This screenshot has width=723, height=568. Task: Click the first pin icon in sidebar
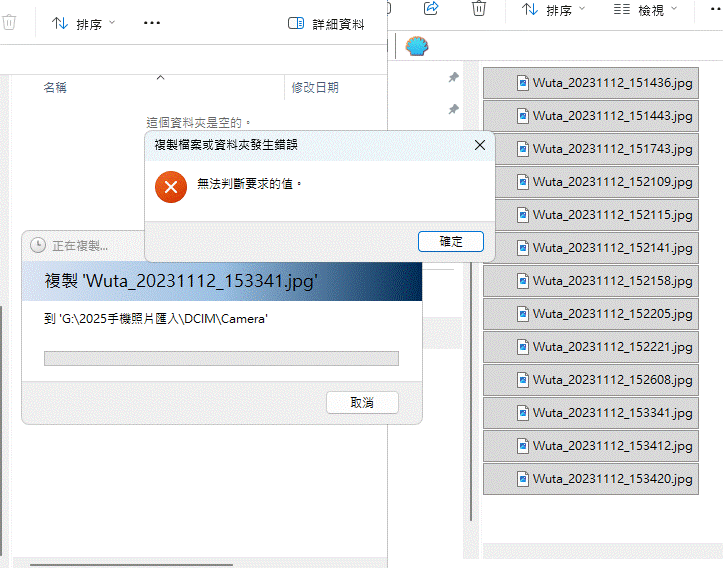[454, 77]
